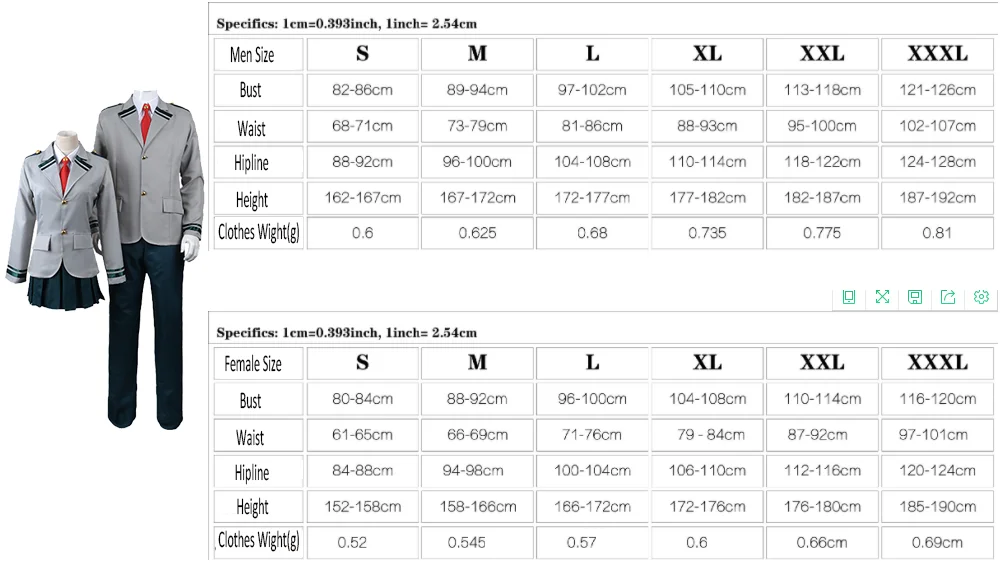The width and height of the screenshot is (1000, 566).
Task: Click the female XXL hipline 112-116cm cell
Action: tap(822, 470)
